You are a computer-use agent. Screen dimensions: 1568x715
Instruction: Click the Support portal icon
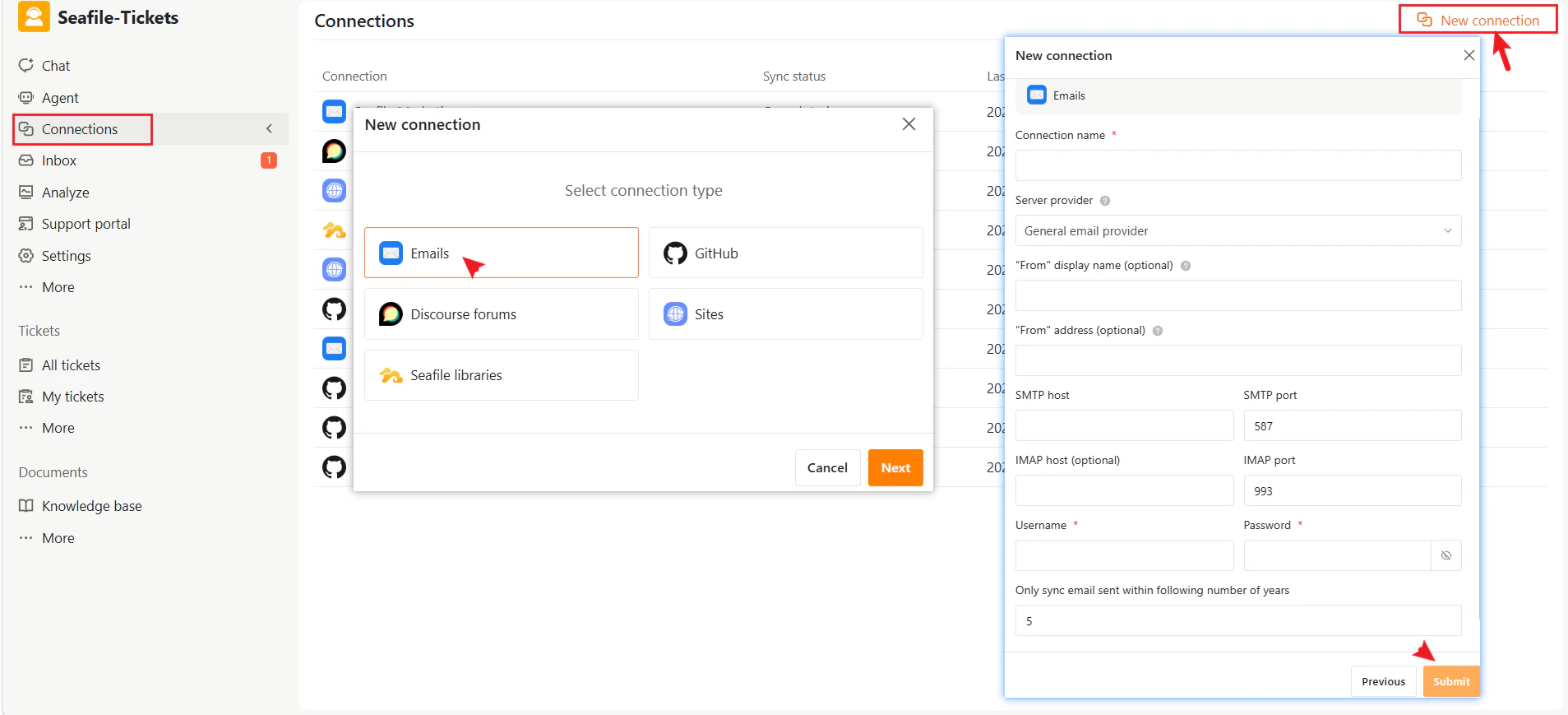point(26,224)
